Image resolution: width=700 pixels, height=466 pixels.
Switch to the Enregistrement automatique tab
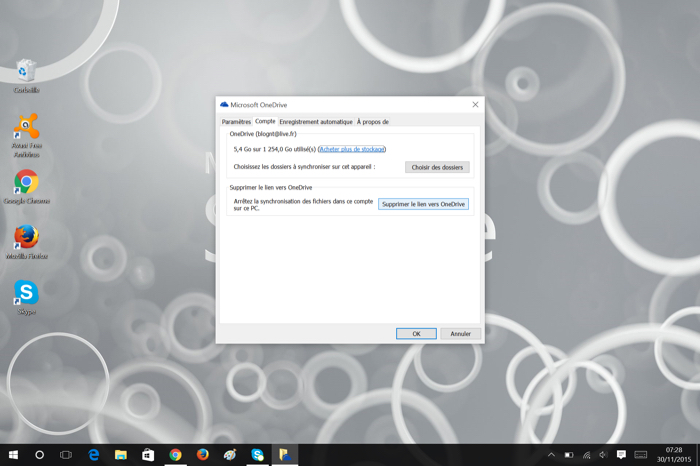316,122
